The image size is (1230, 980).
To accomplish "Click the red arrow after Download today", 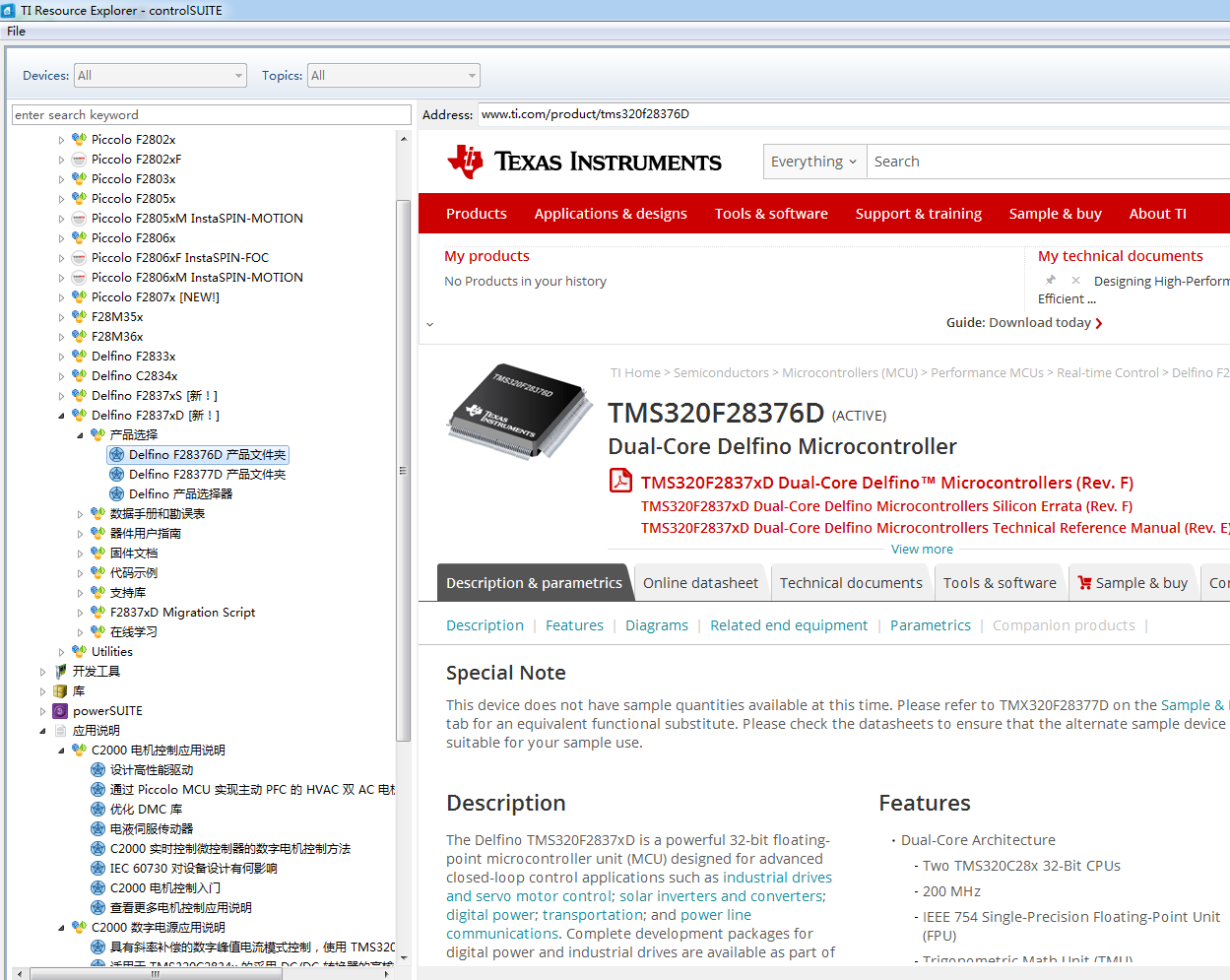I will 1099,323.
